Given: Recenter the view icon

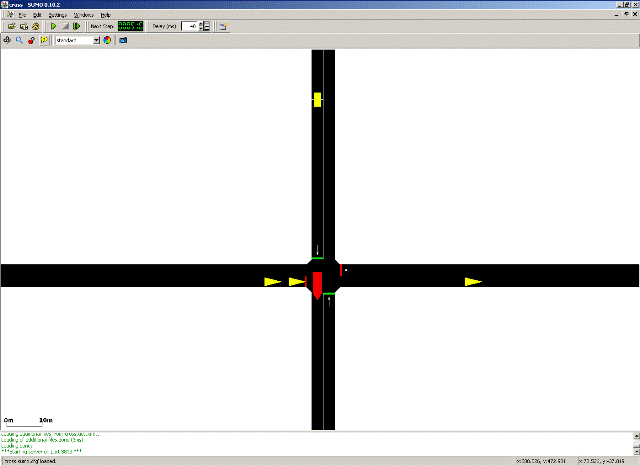Looking at the screenshot, I should [x=7, y=40].
